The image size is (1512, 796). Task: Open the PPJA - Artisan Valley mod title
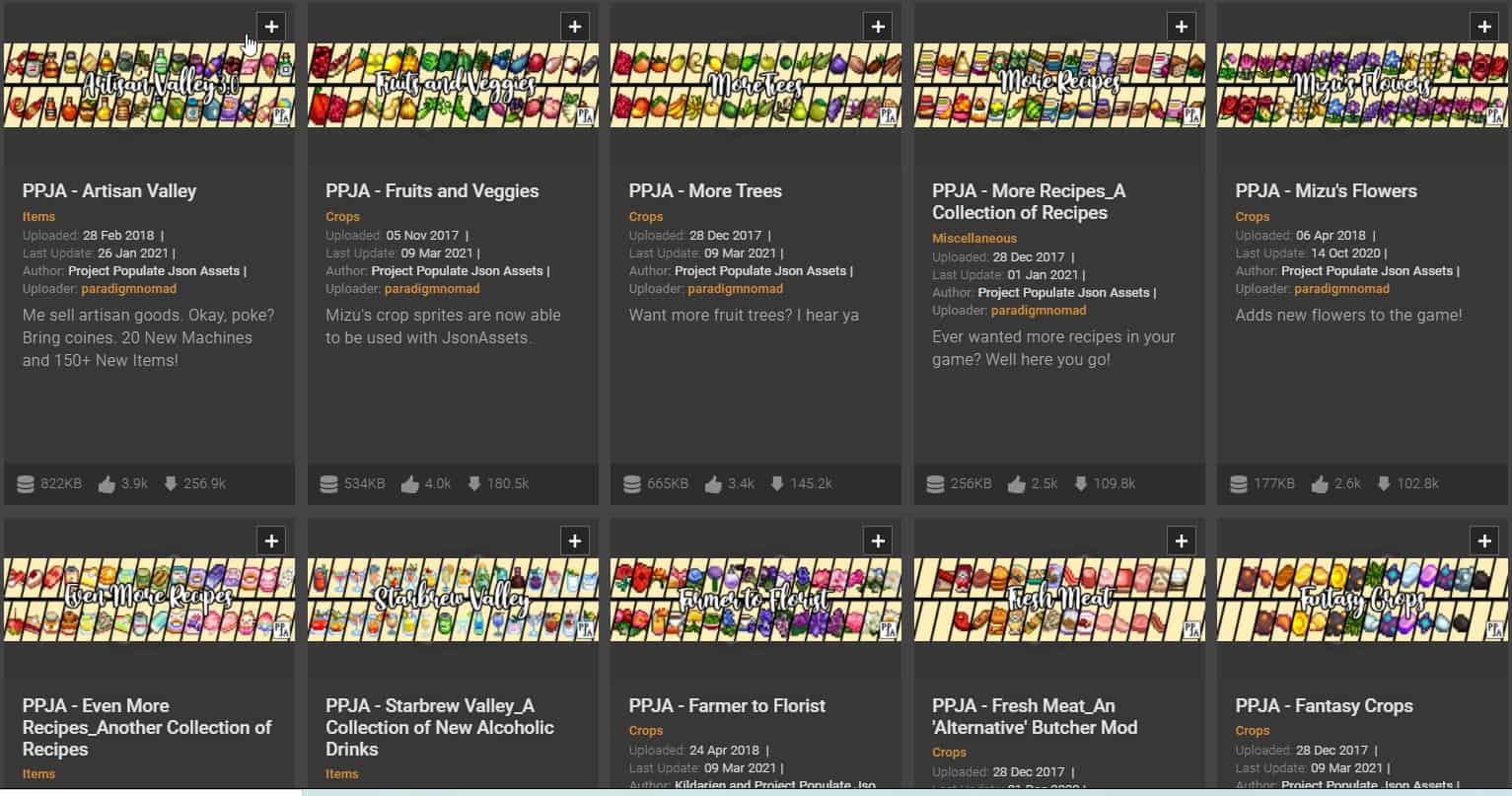(109, 191)
